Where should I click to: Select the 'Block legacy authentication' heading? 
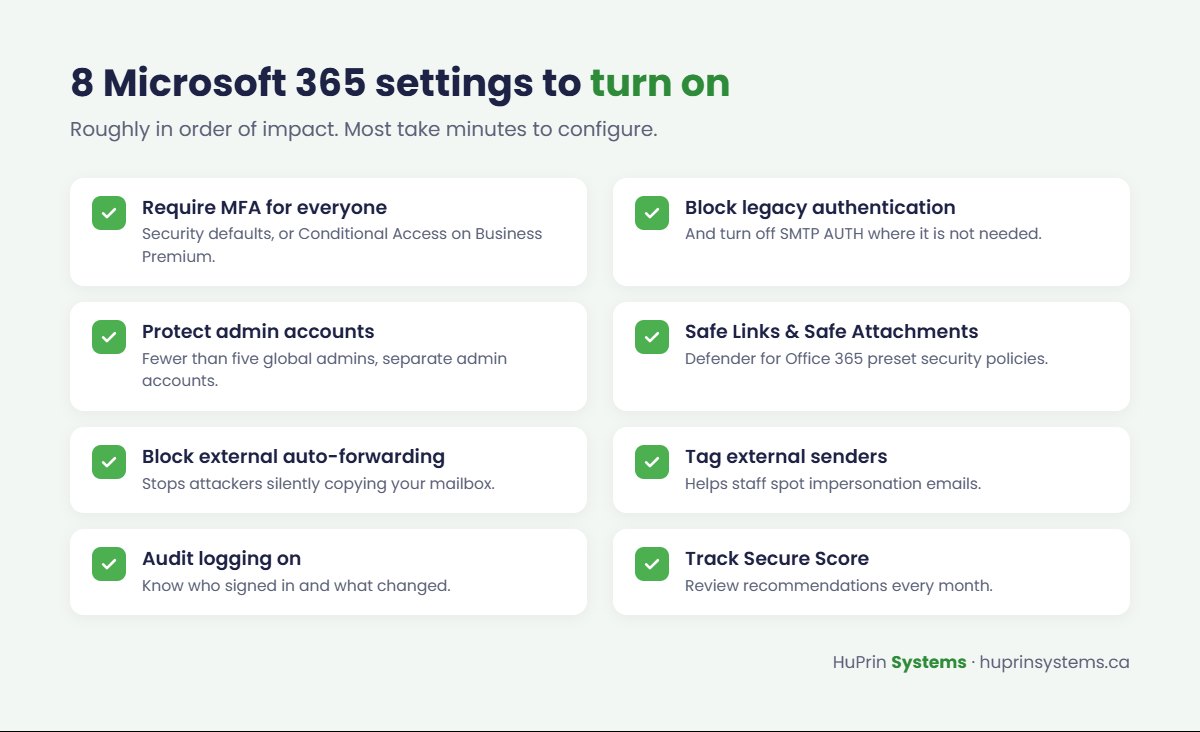point(820,208)
